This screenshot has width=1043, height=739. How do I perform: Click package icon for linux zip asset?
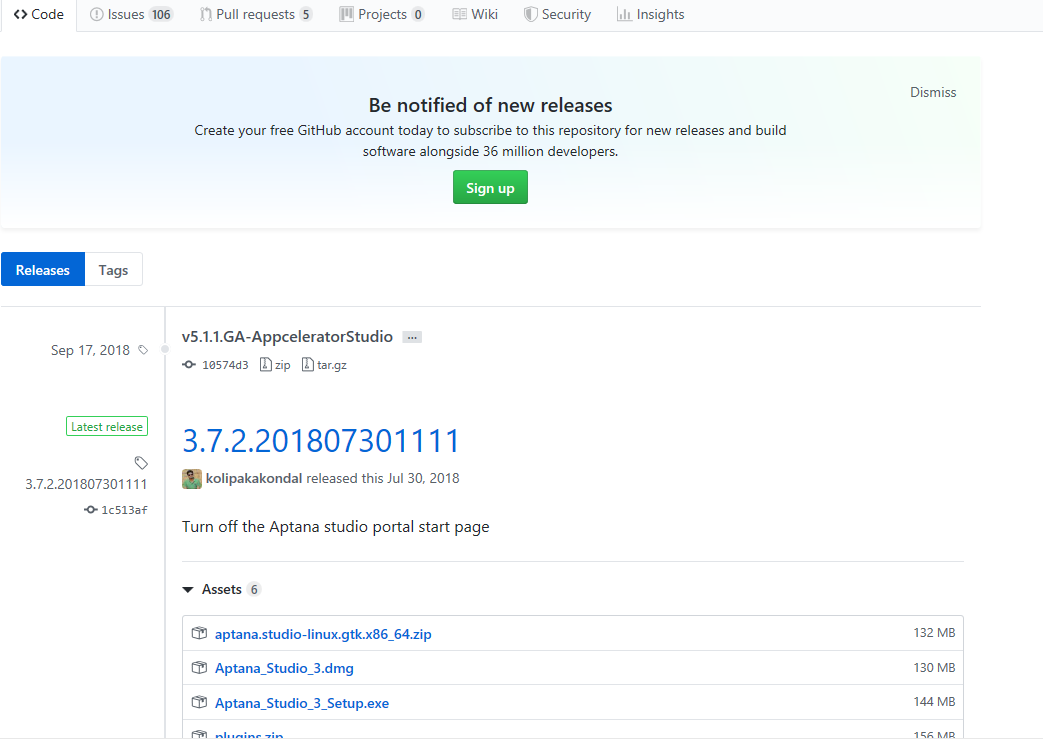(x=200, y=633)
